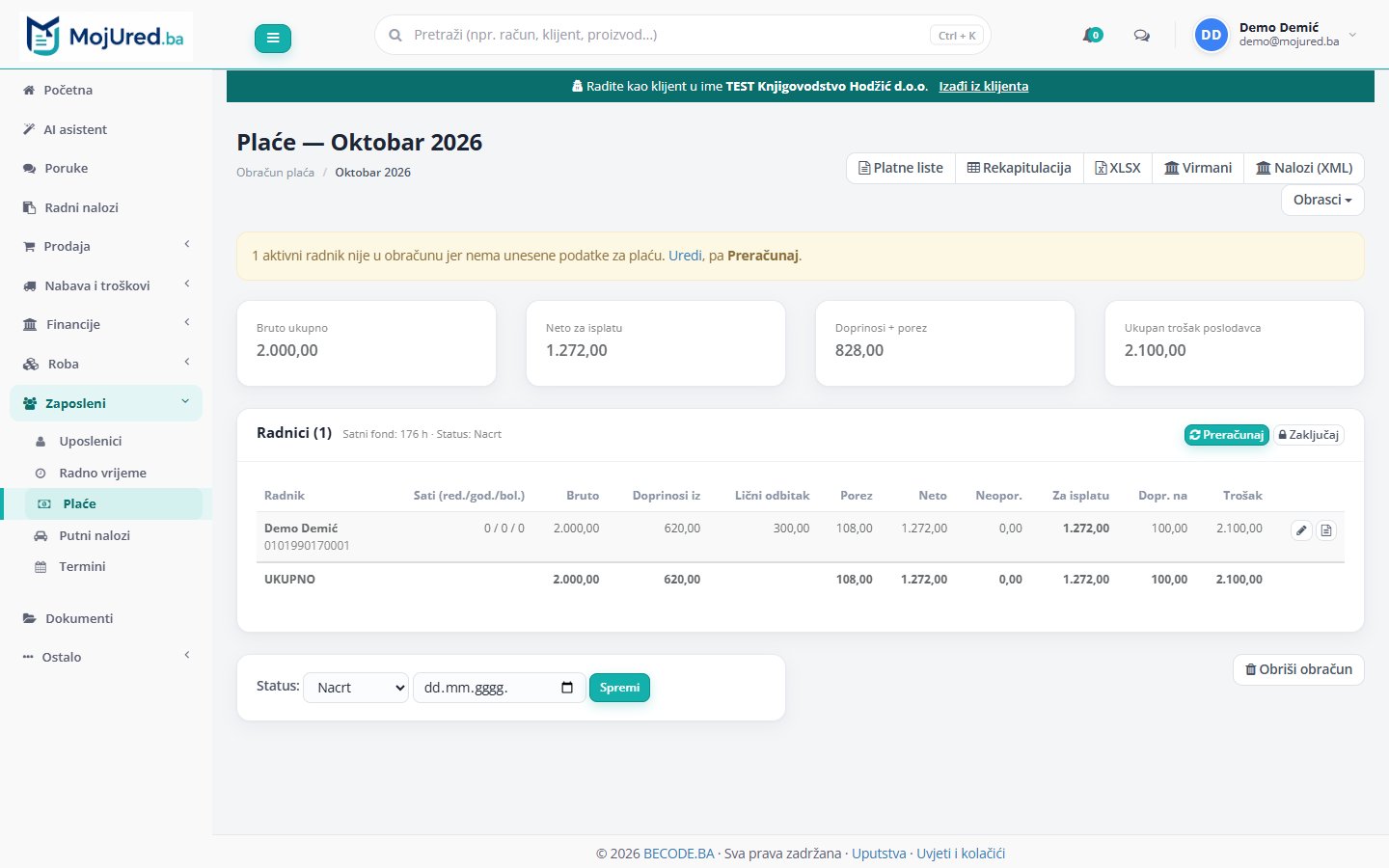1389x868 pixels.
Task: Open payslip document icon for Demo Demić
Action: (x=1326, y=529)
